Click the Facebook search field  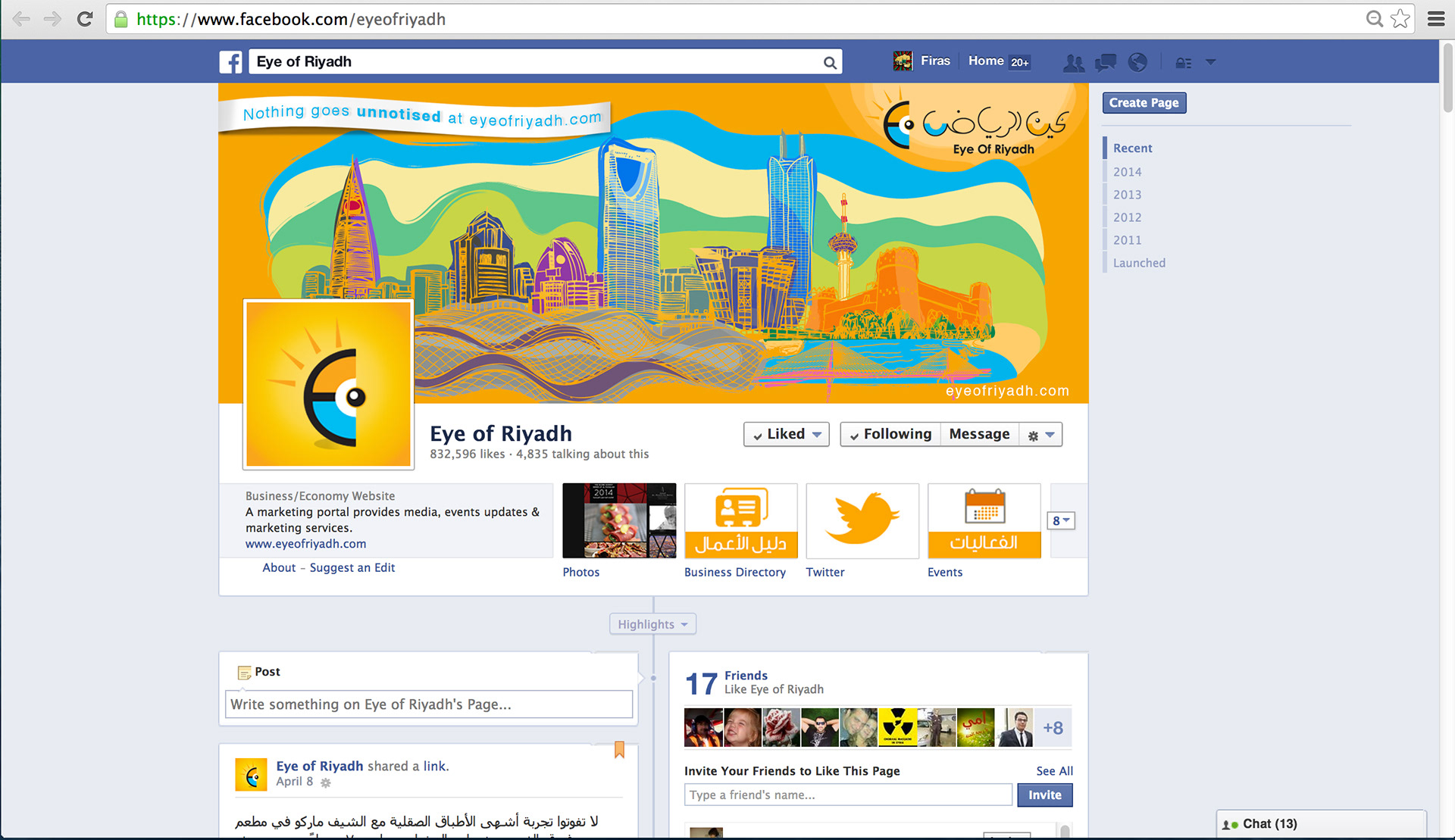coord(534,62)
